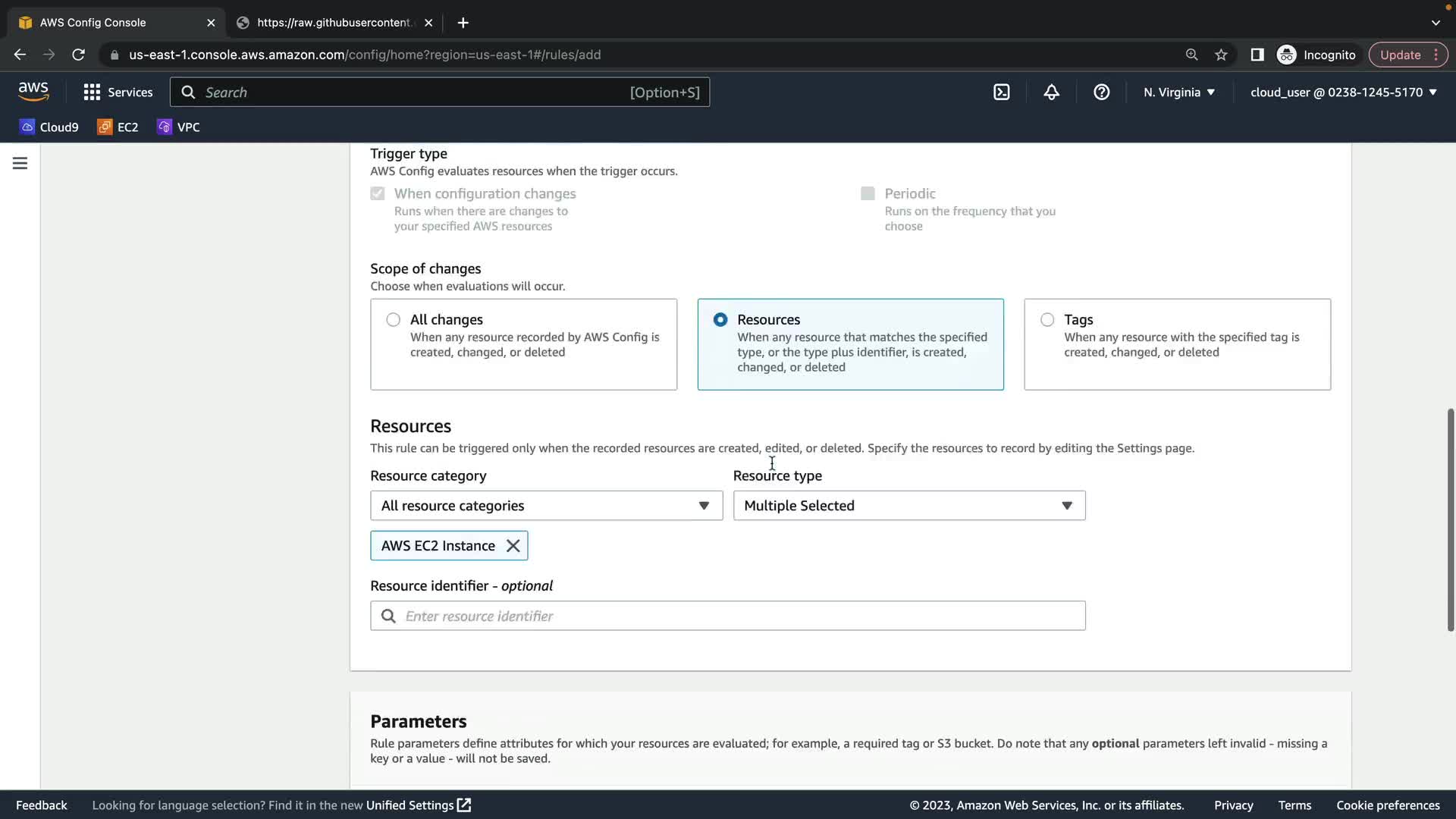This screenshot has width=1456, height=819.
Task: Open the N. Virginia region selector
Action: pos(1178,93)
